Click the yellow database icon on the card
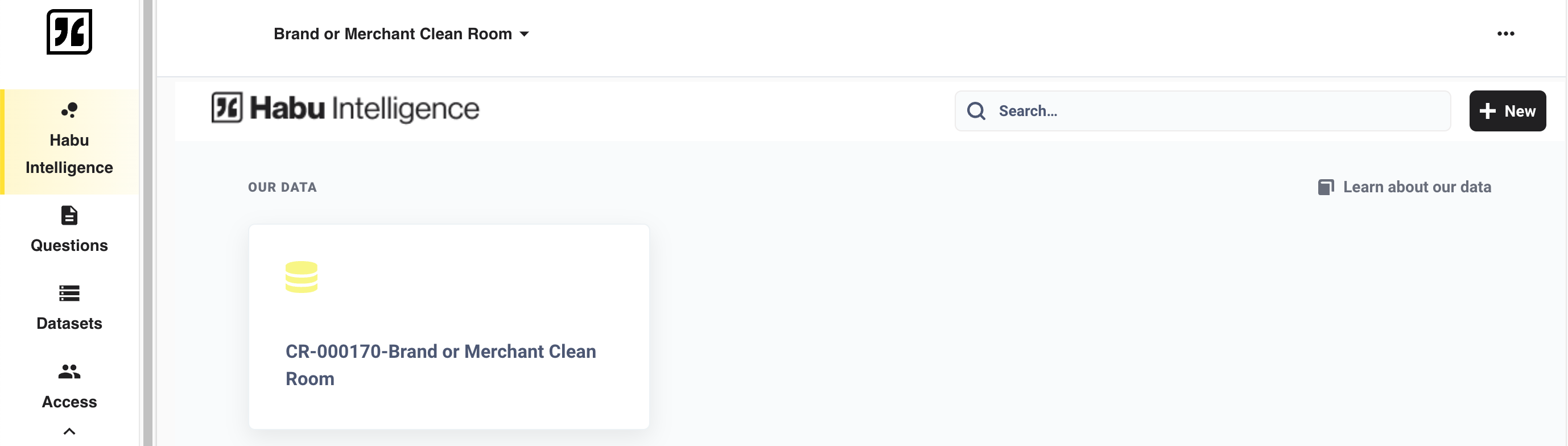Viewport: 1568px width, 446px height. click(x=302, y=277)
